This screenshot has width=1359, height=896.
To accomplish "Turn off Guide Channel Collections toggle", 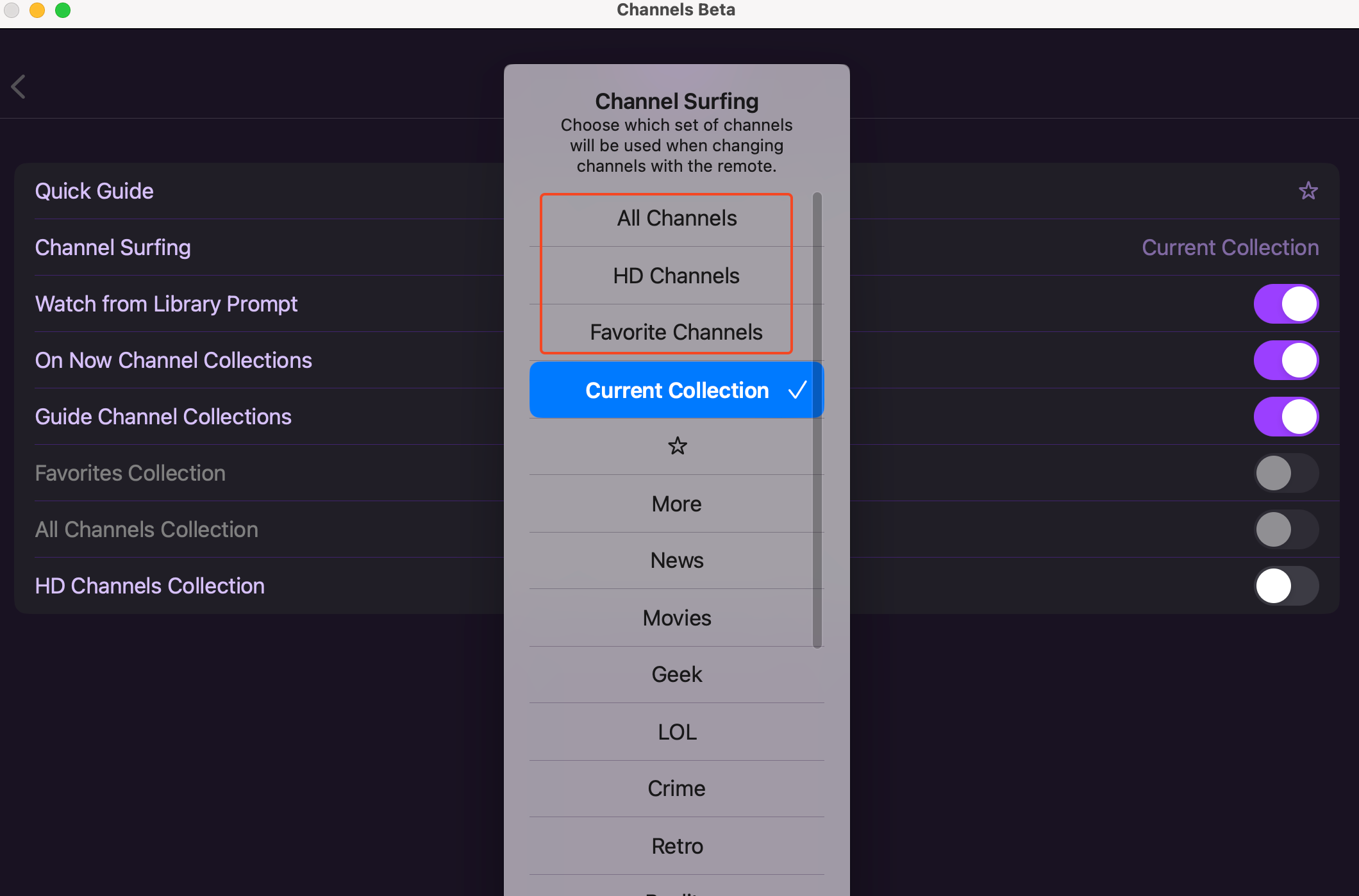I will [x=1285, y=417].
